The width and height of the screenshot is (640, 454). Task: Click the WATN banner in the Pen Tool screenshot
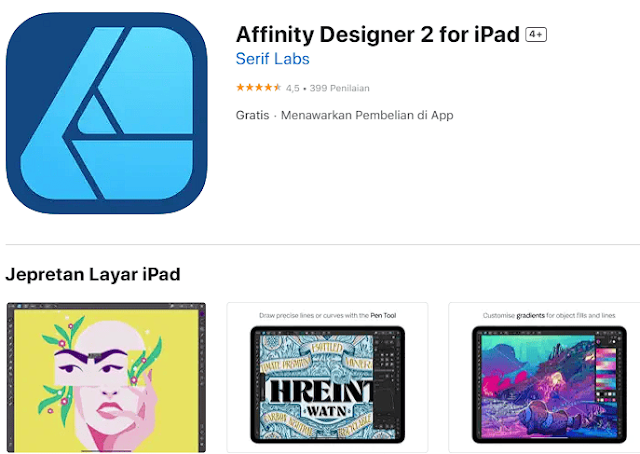tap(327, 410)
